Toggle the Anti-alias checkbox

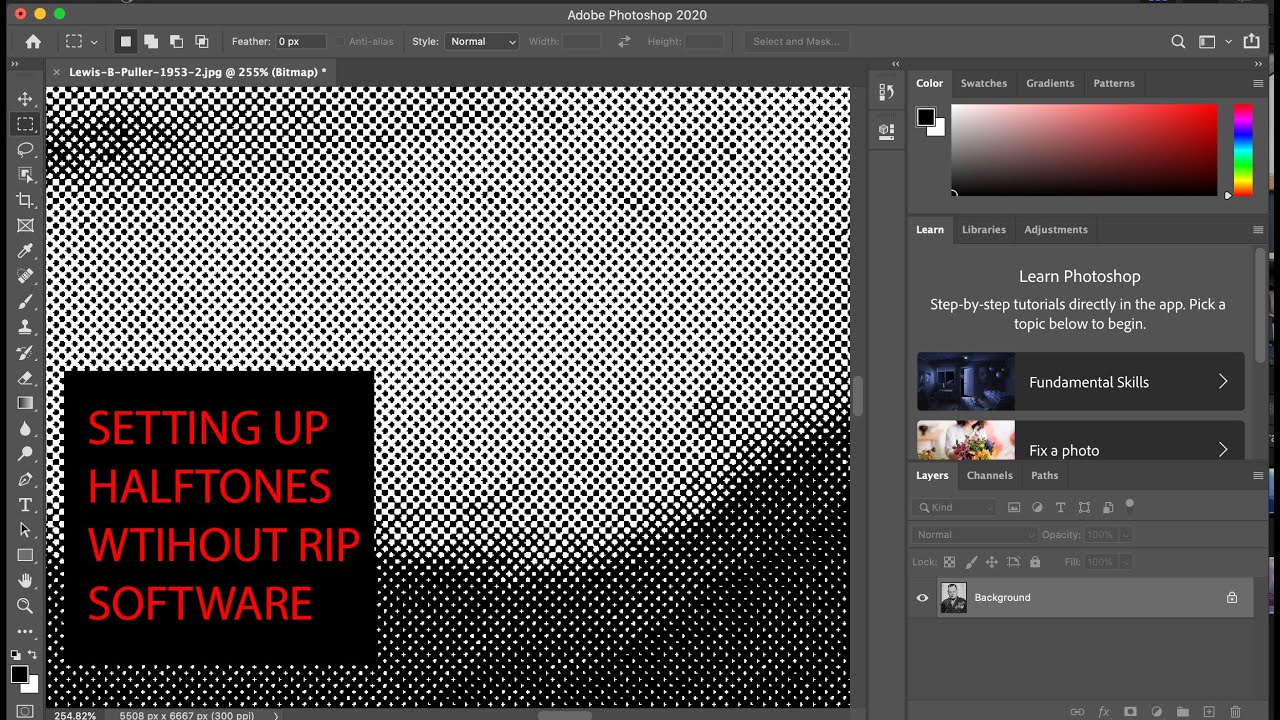point(340,42)
